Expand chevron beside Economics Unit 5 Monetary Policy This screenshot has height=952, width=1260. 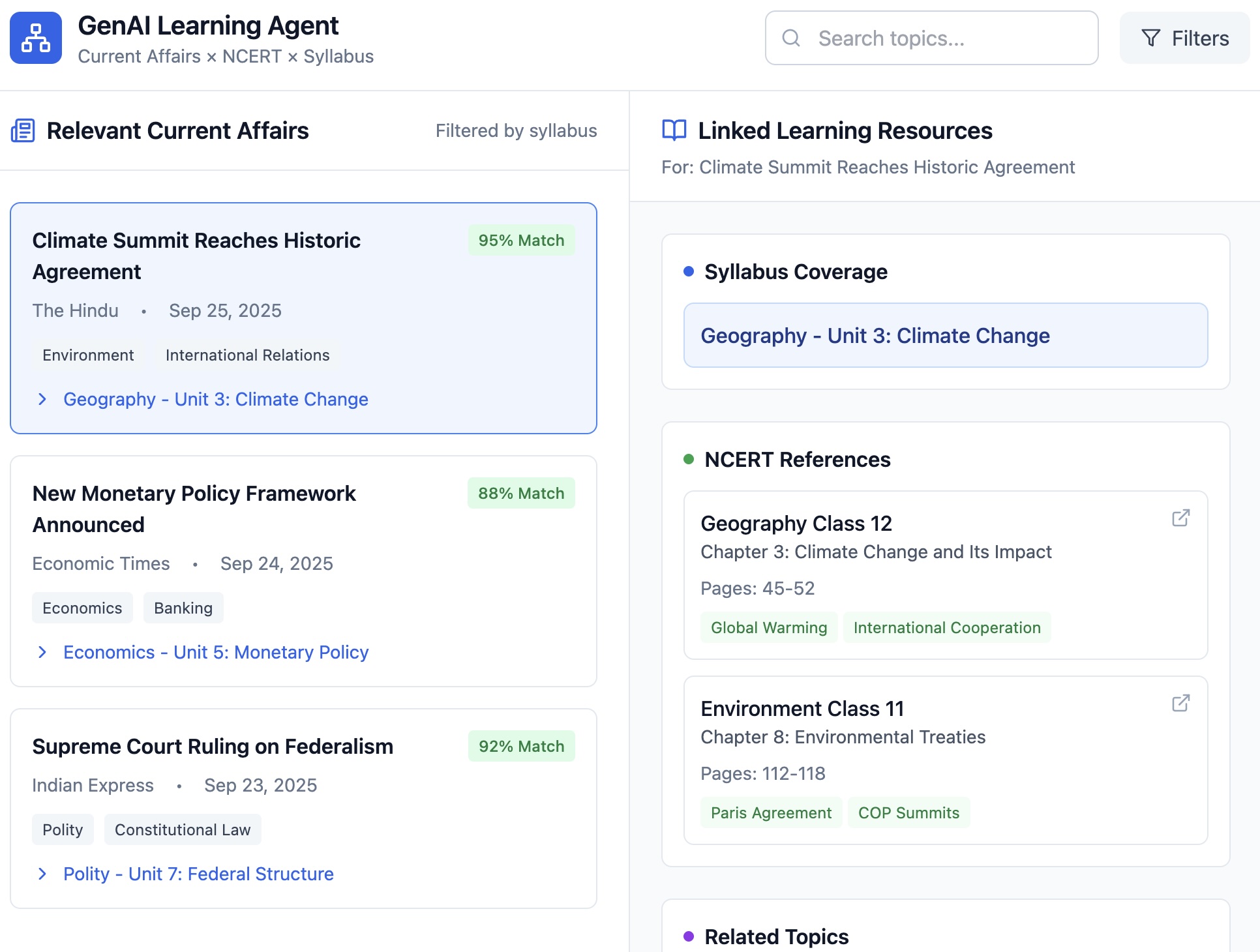pyautogui.click(x=42, y=652)
